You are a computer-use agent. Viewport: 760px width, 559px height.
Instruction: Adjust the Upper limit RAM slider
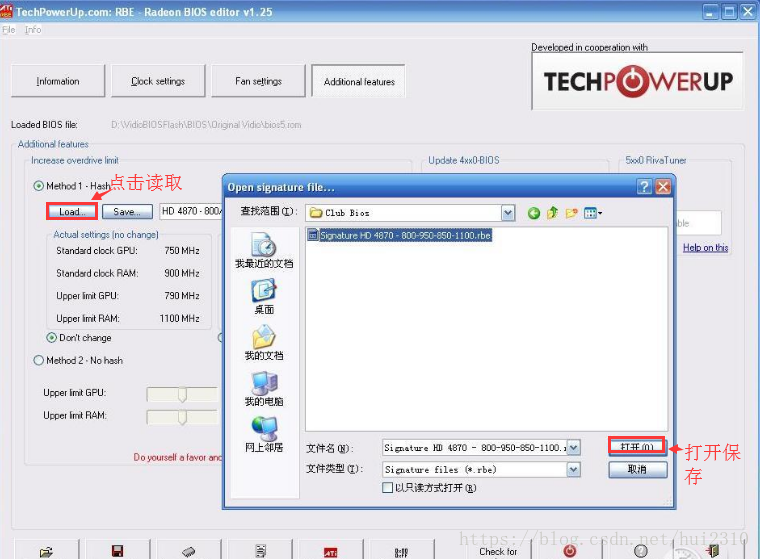tap(182, 417)
